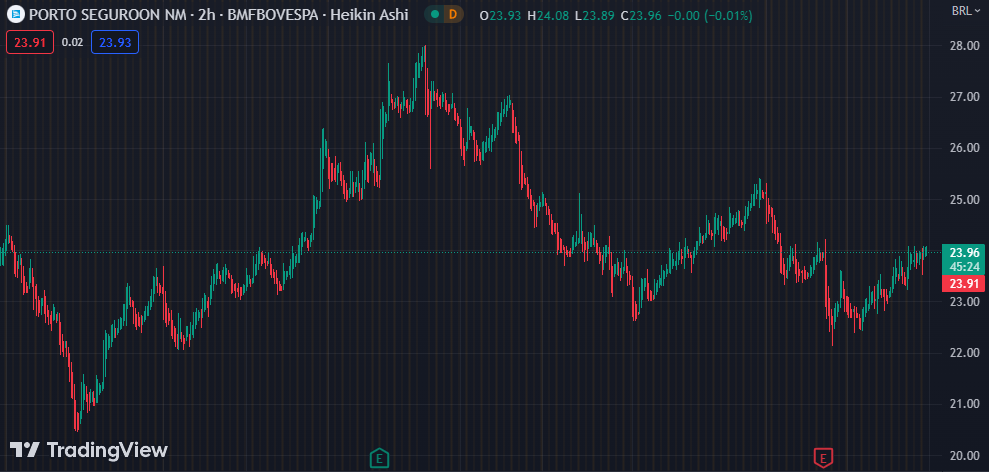The height and width of the screenshot is (472, 989).
Task: Open the green E earnings marker
Action: (x=378, y=457)
